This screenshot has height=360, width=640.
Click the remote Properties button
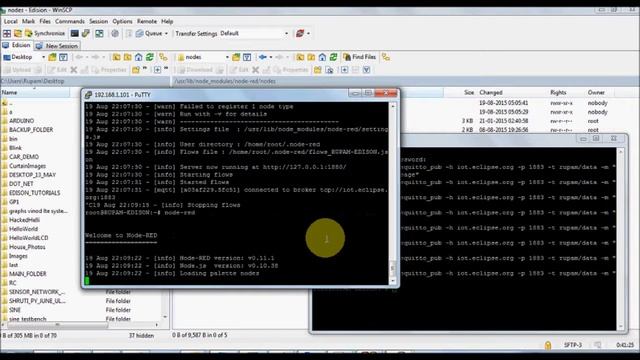click(x=291, y=70)
